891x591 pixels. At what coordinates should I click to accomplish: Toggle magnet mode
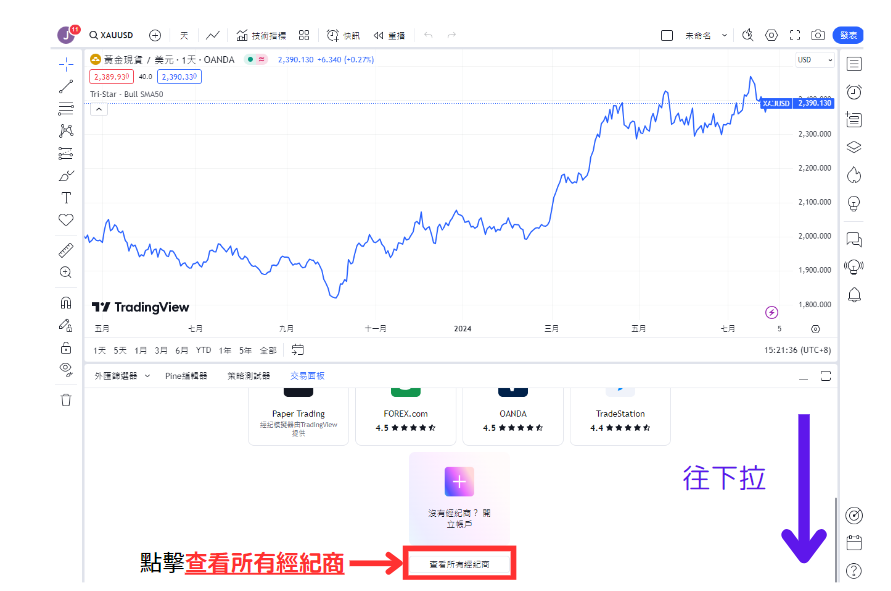[66, 303]
